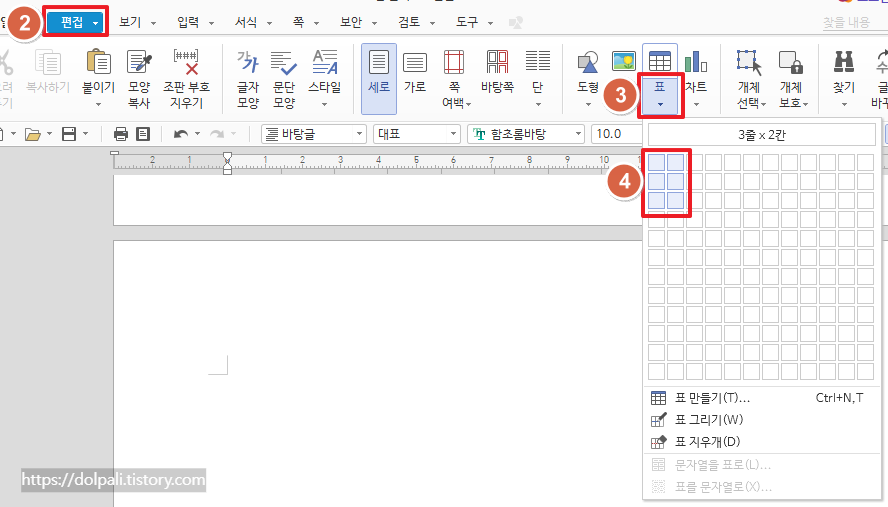This screenshot has width=888, height=507.
Task: Expand the 단 dropdown arrow
Action: coord(538,104)
